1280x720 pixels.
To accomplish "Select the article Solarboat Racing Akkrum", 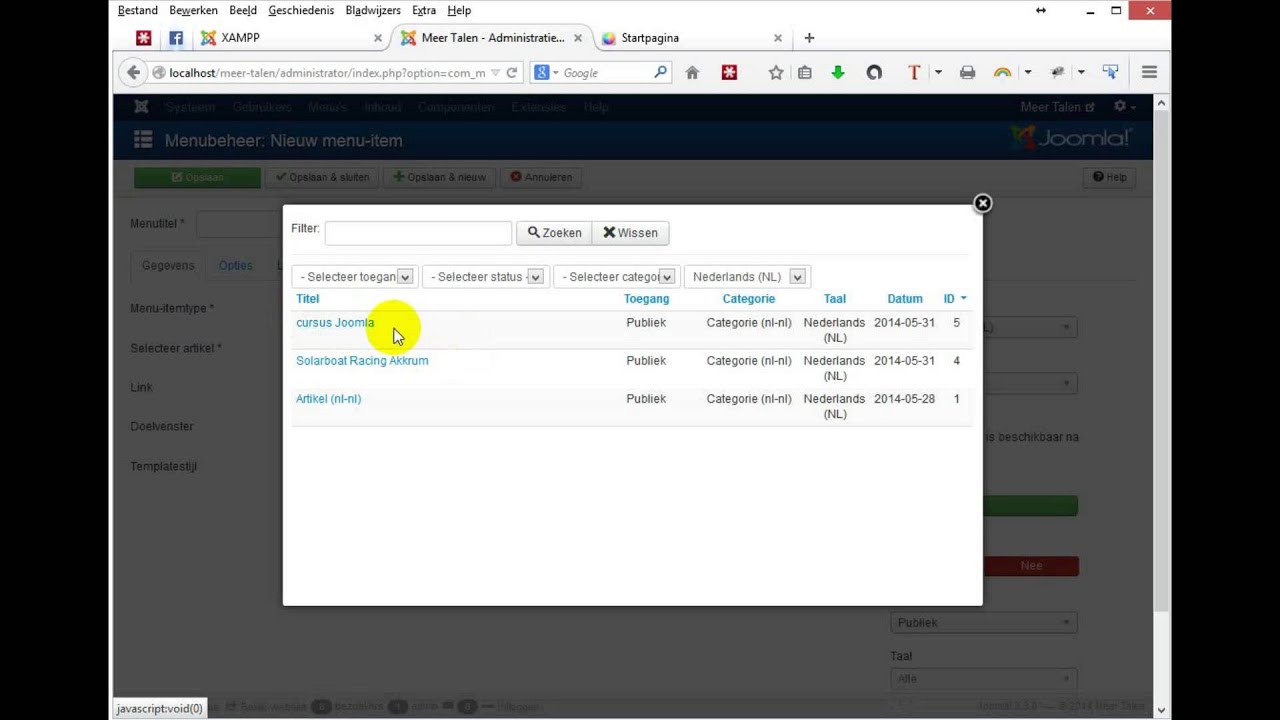I will click(362, 361).
